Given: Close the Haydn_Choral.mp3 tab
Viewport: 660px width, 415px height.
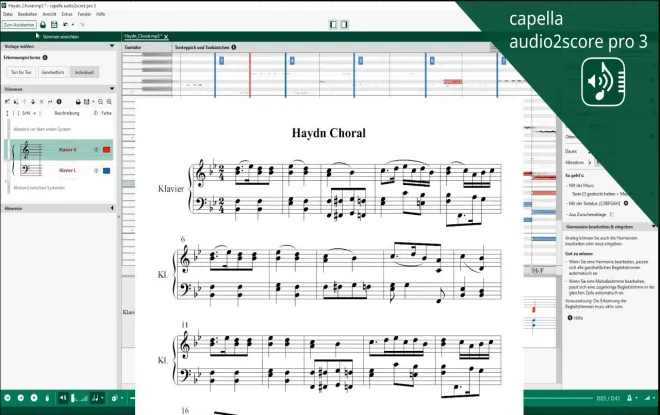Looking at the screenshot, I should point(166,37).
